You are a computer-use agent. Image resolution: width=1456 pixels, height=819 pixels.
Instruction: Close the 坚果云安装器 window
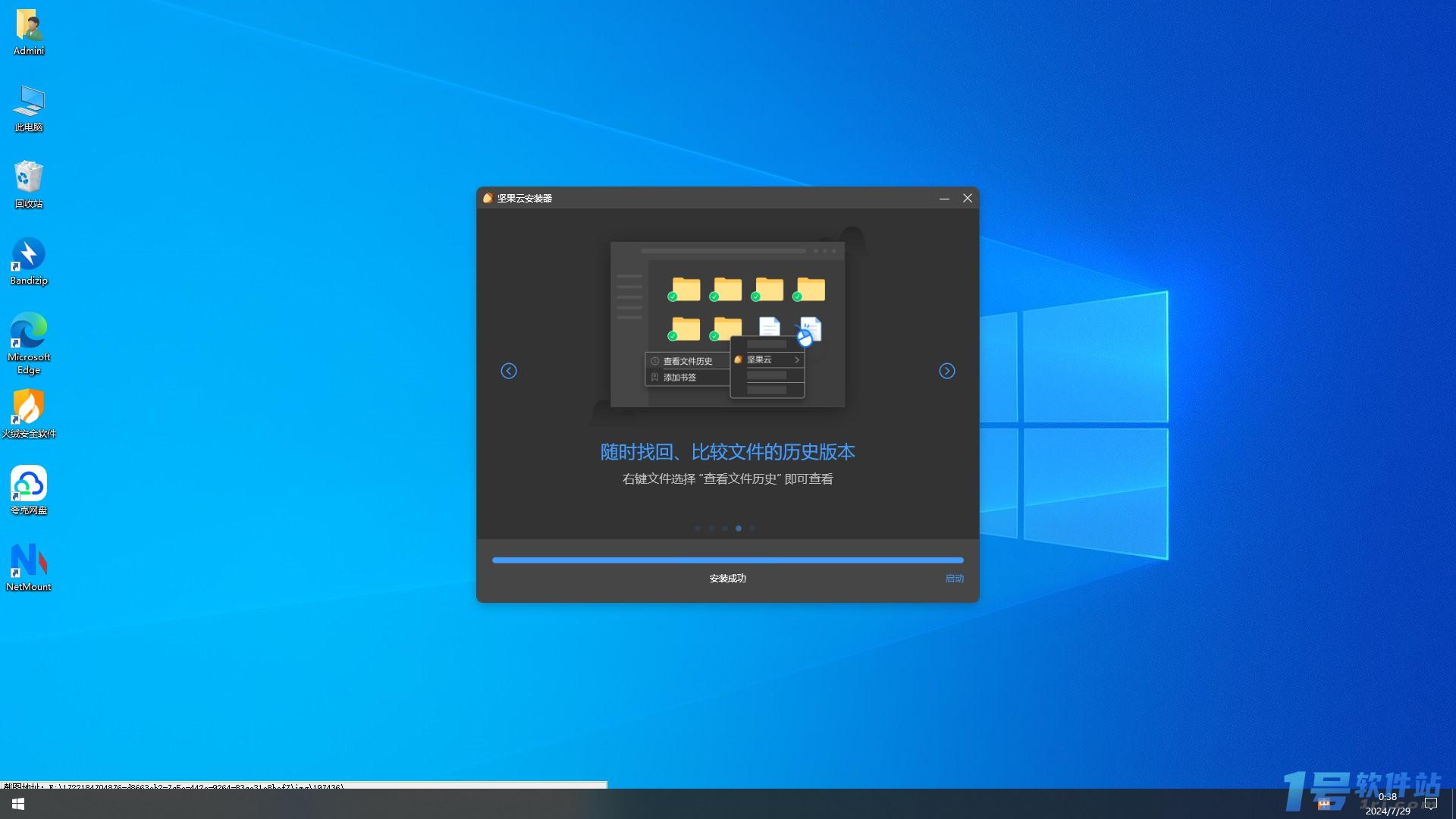click(x=968, y=198)
